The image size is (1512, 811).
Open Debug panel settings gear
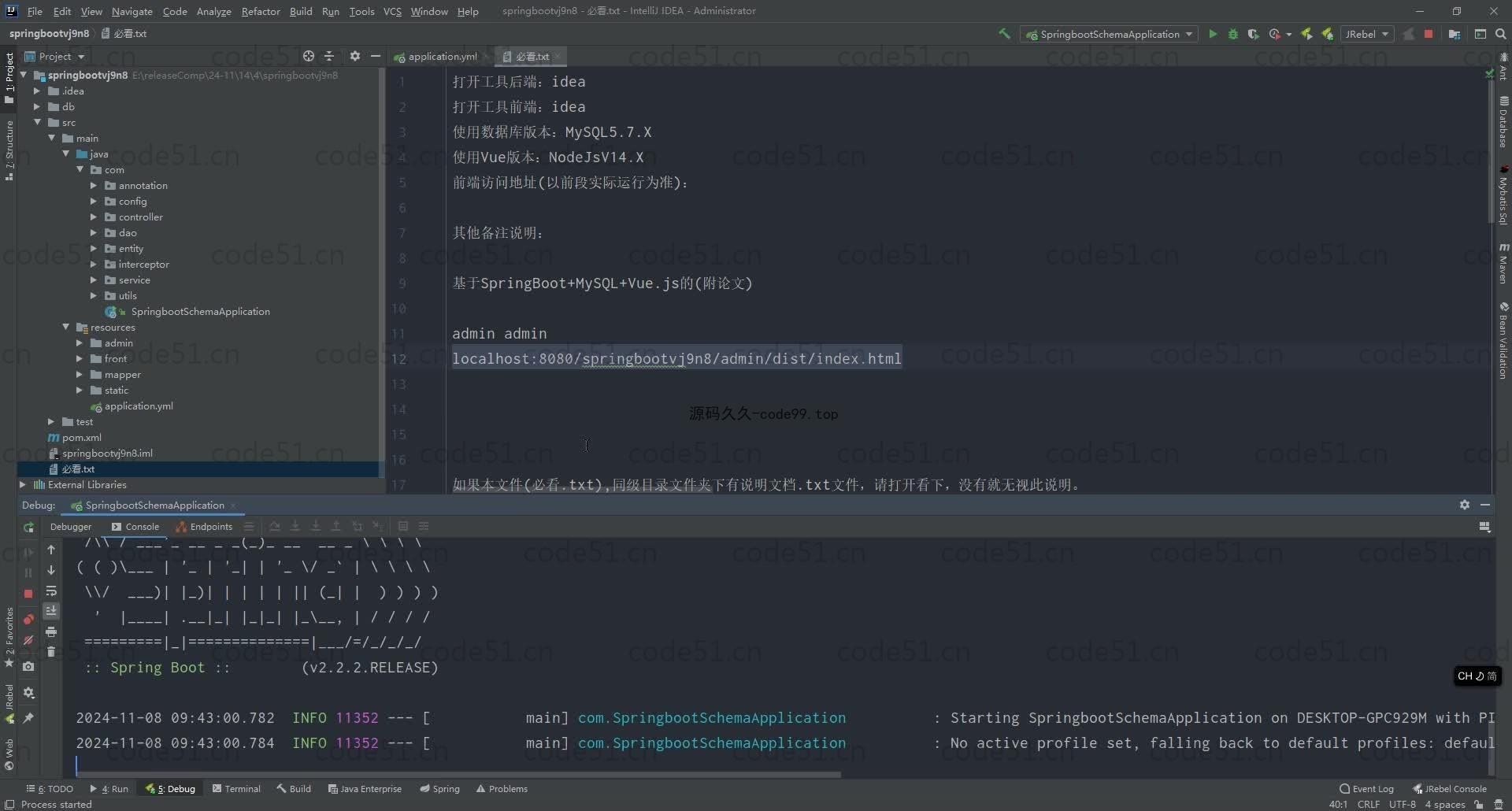1465,505
